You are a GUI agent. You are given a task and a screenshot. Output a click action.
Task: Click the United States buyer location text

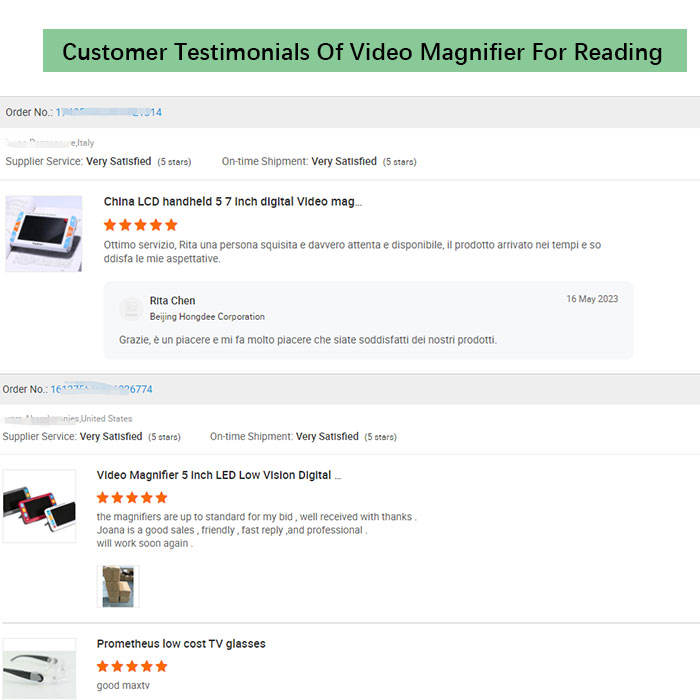pos(68,418)
